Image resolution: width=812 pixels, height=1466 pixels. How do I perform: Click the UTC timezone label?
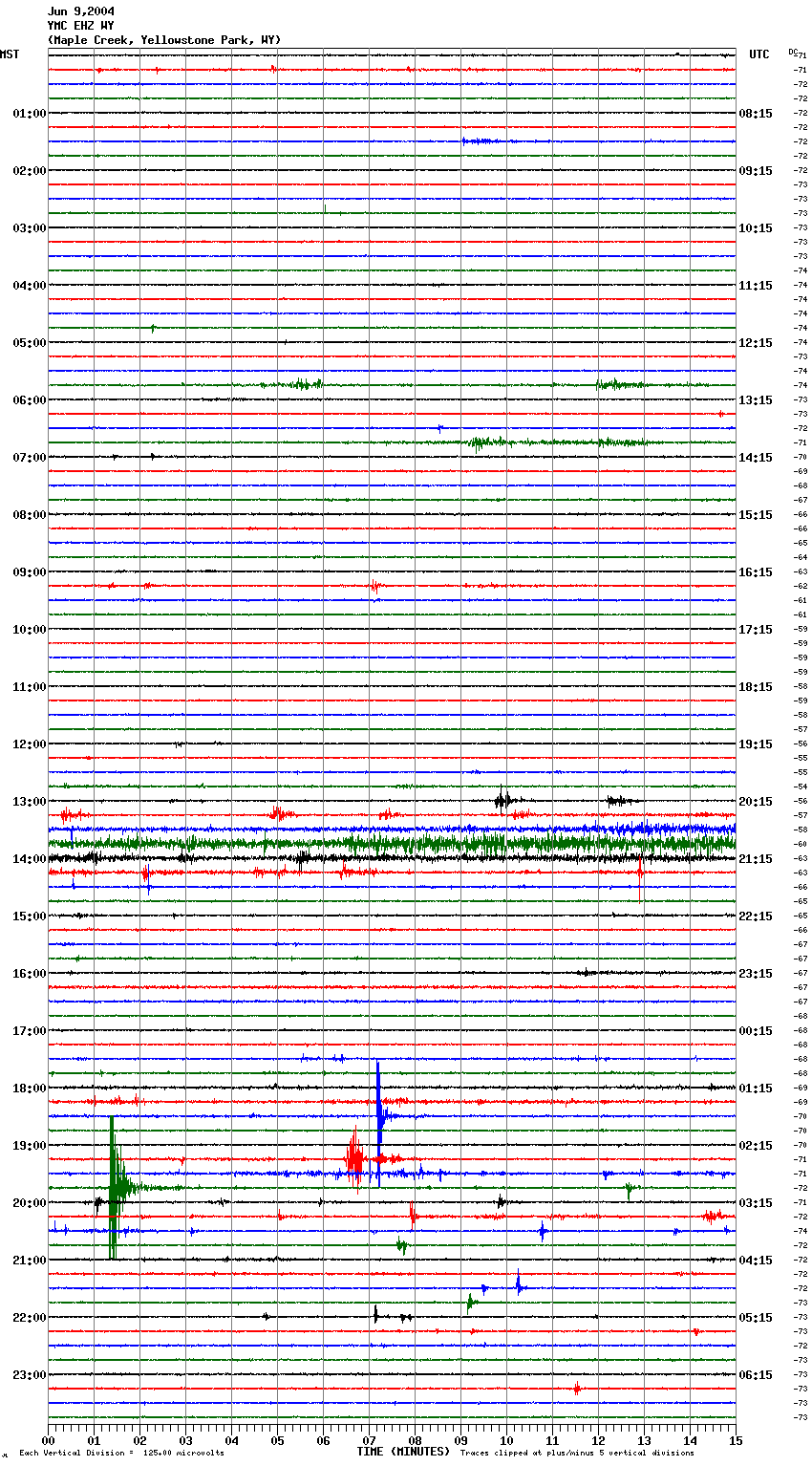tap(759, 54)
